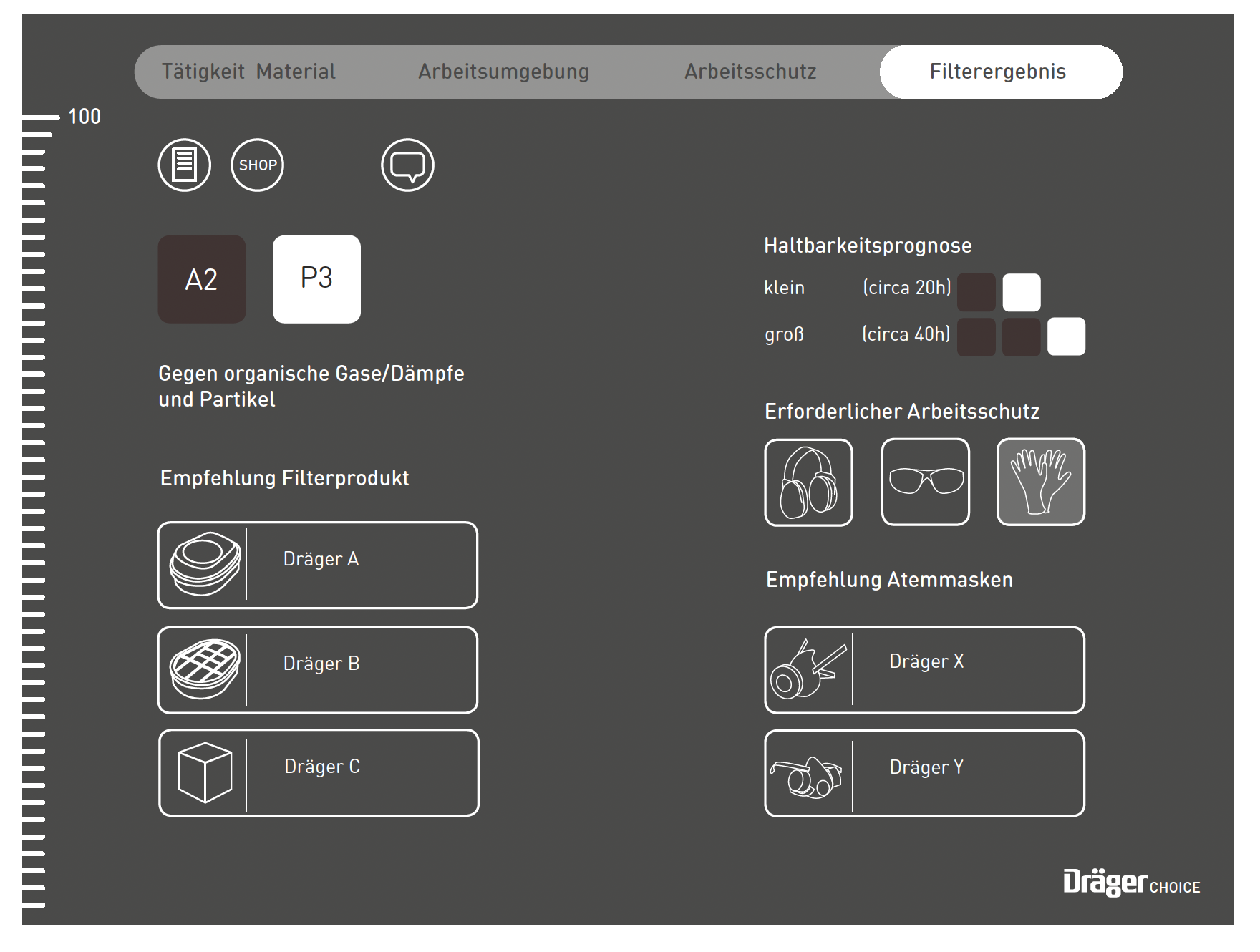Screen dimensions: 1260x952
Task: Go to the Tätigkeit Material tab
Action: (248, 72)
